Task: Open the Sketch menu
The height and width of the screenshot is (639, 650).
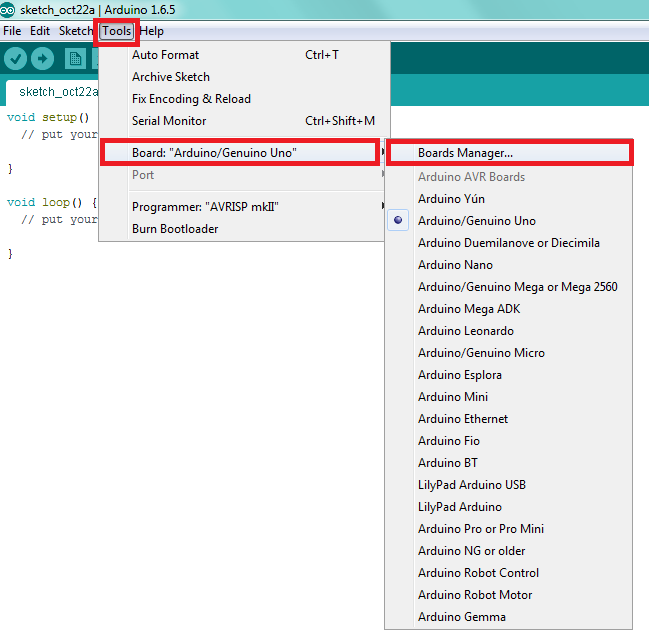Action: click(76, 31)
